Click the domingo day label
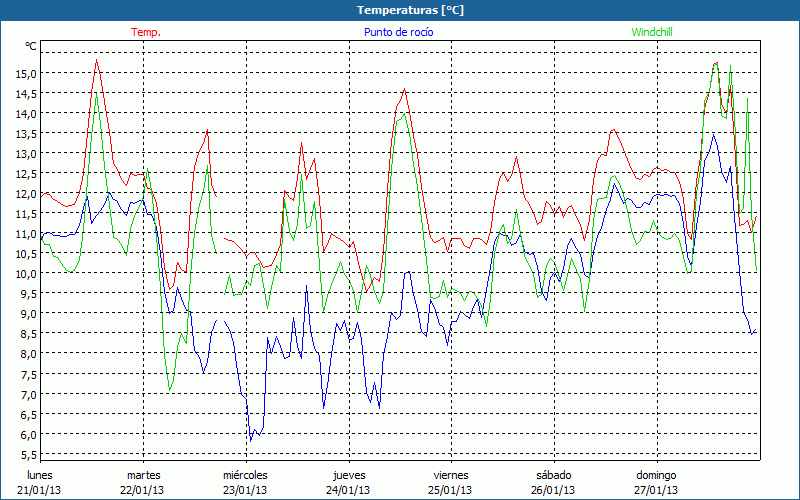The image size is (800, 500). [x=656, y=475]
